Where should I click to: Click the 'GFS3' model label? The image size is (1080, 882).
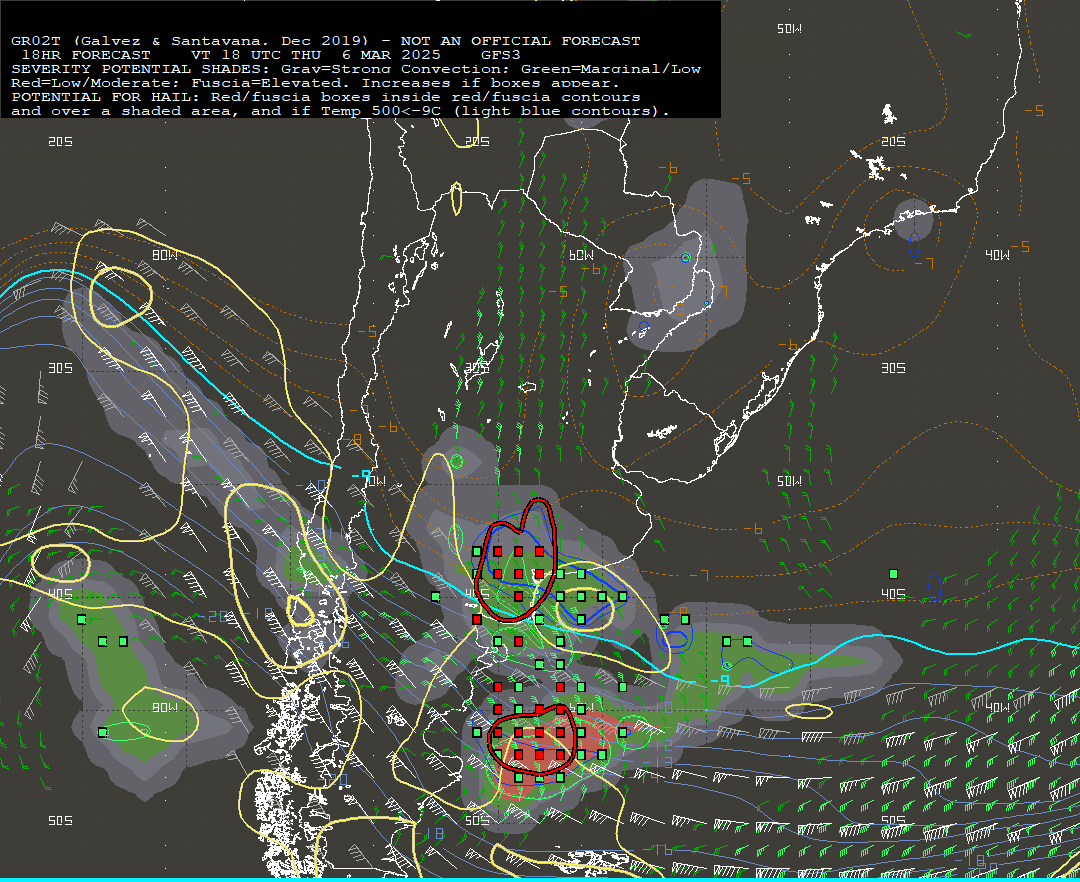(x=501, y=54)
